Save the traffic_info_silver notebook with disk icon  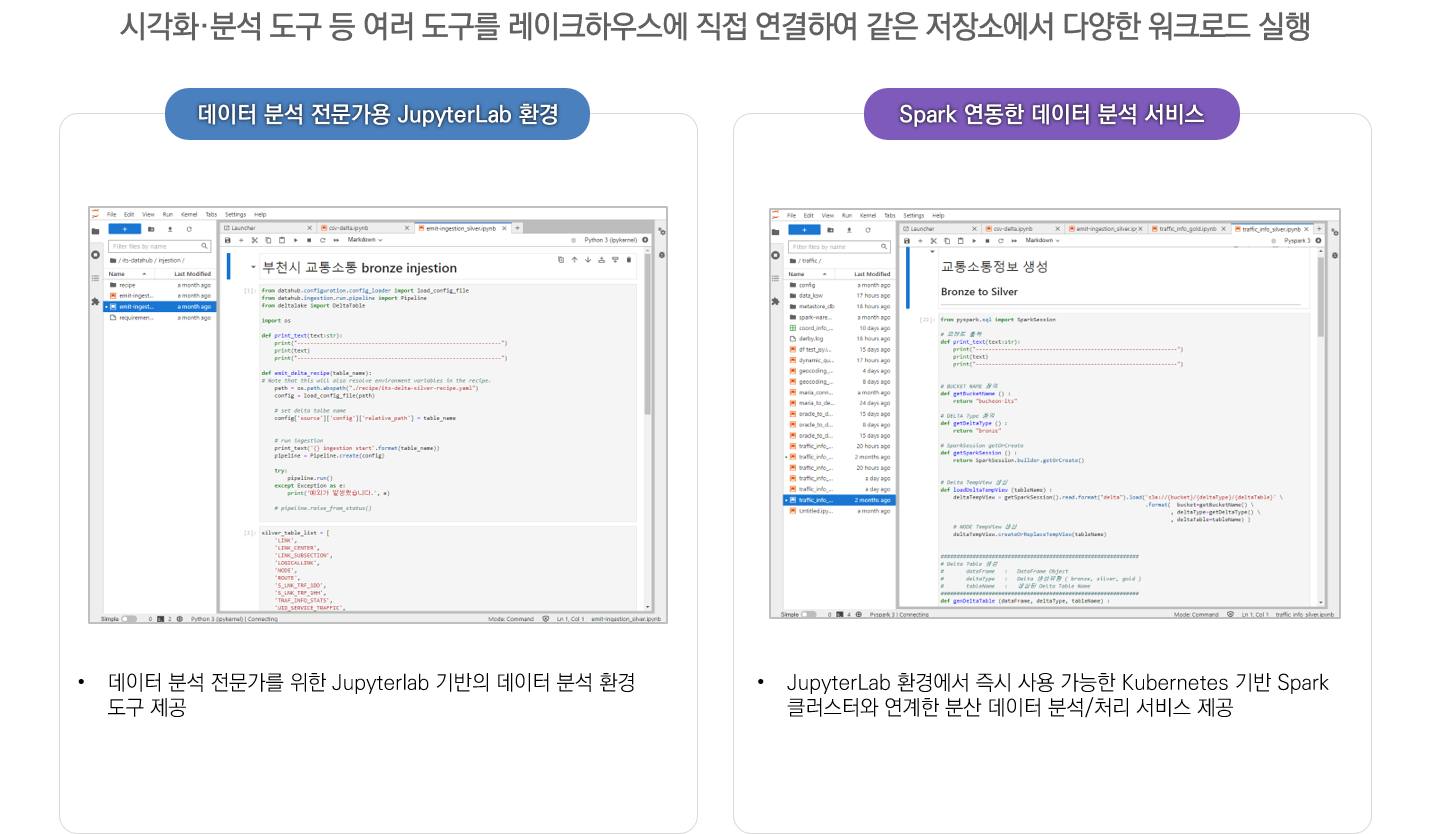pyautogui.click(x=909, y=241)
